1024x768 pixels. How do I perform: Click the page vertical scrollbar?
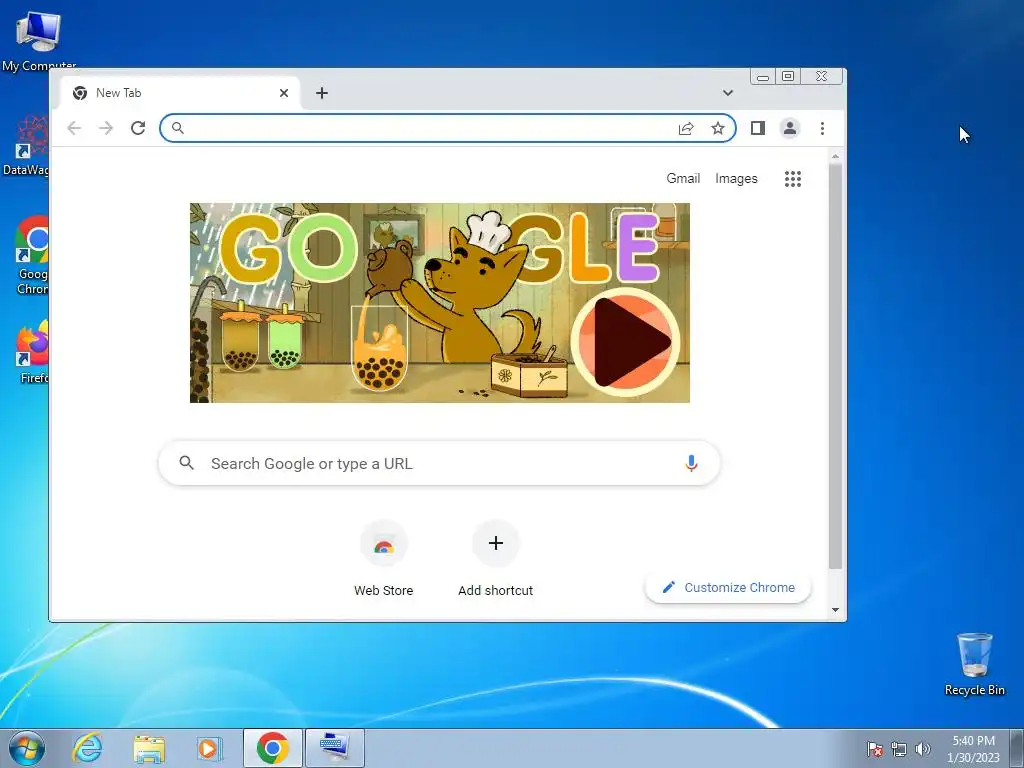pyautogui.click(x=835, y=366)
